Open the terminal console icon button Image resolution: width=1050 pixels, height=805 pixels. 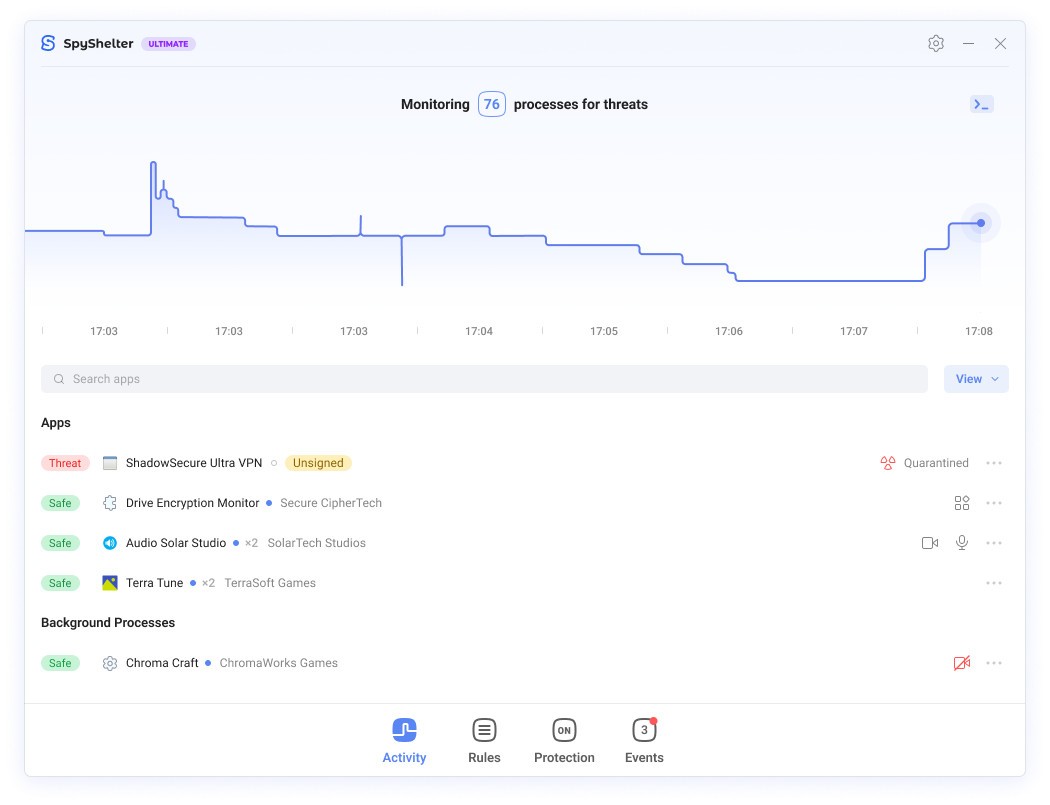point(982,104)
